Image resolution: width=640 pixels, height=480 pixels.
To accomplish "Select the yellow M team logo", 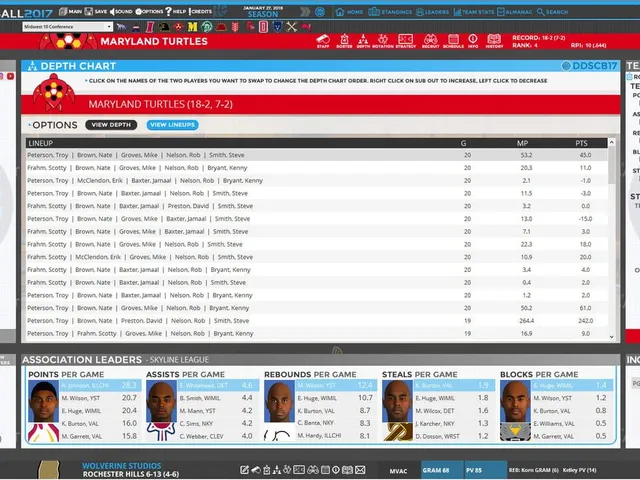I will [x=193, y=27].
